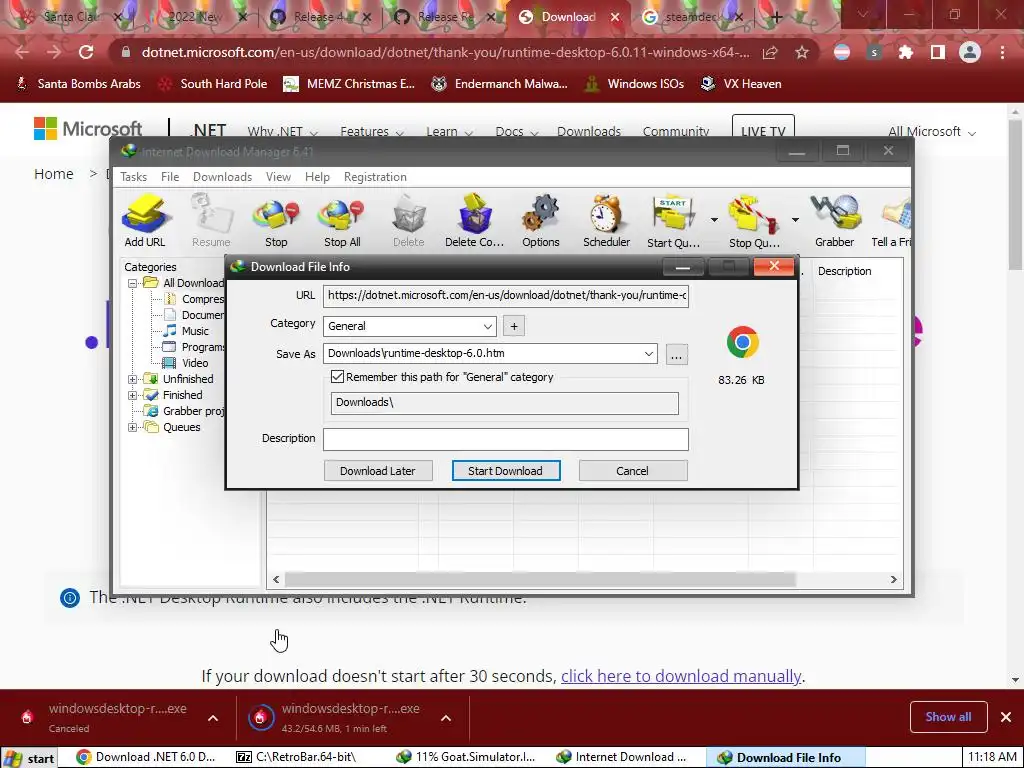Click the Add URL toolbar icon
Screen dimensions: 1024x768
tap(145, 221)
